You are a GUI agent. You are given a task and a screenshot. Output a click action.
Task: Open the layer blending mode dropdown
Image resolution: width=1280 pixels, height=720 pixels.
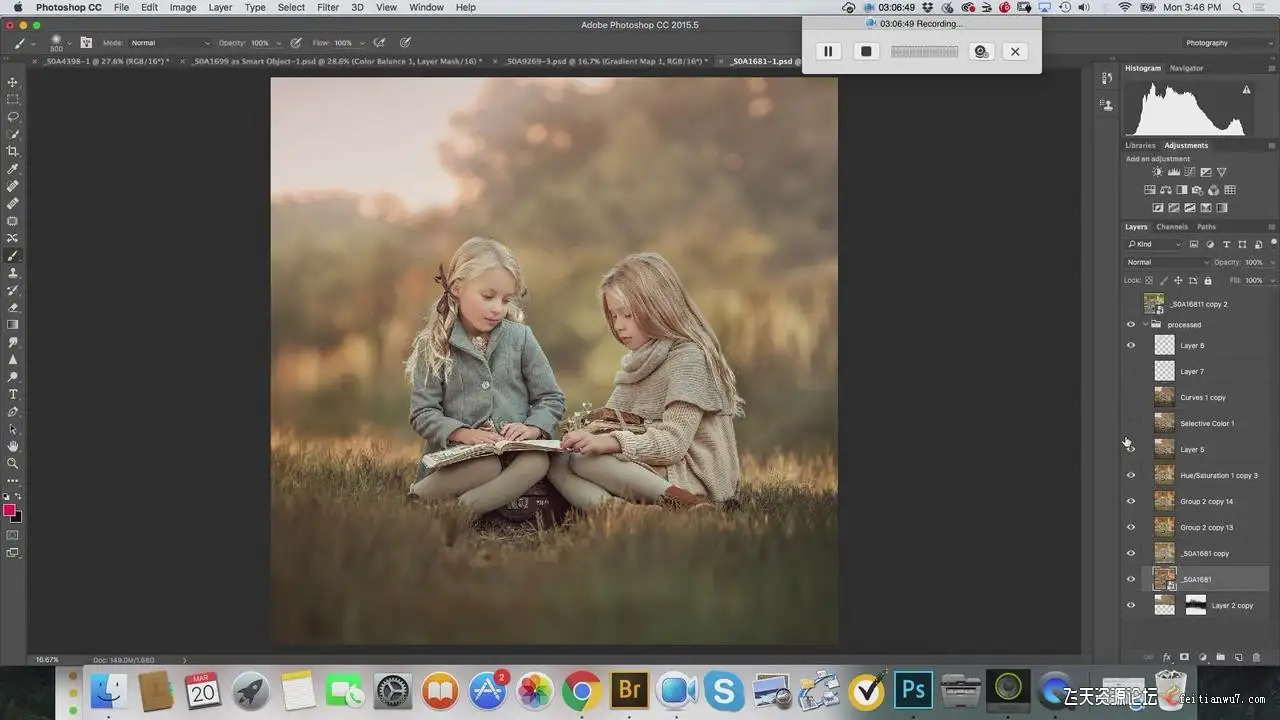point(1167,262)
